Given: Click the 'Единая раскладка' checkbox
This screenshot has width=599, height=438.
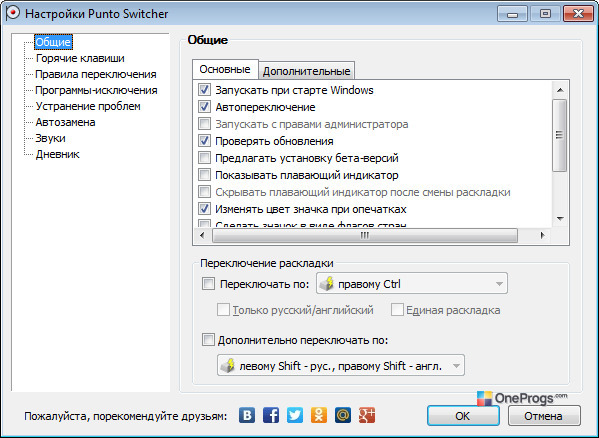Looking at the screenshot, I should (397, 310).
